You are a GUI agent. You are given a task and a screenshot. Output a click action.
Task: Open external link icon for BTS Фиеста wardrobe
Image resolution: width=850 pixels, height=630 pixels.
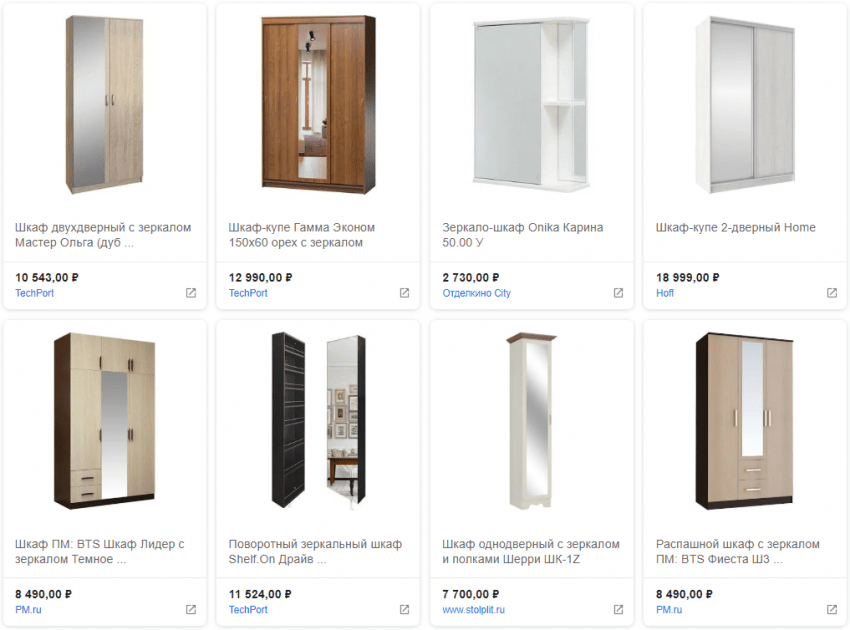click(x=831, y=609)
